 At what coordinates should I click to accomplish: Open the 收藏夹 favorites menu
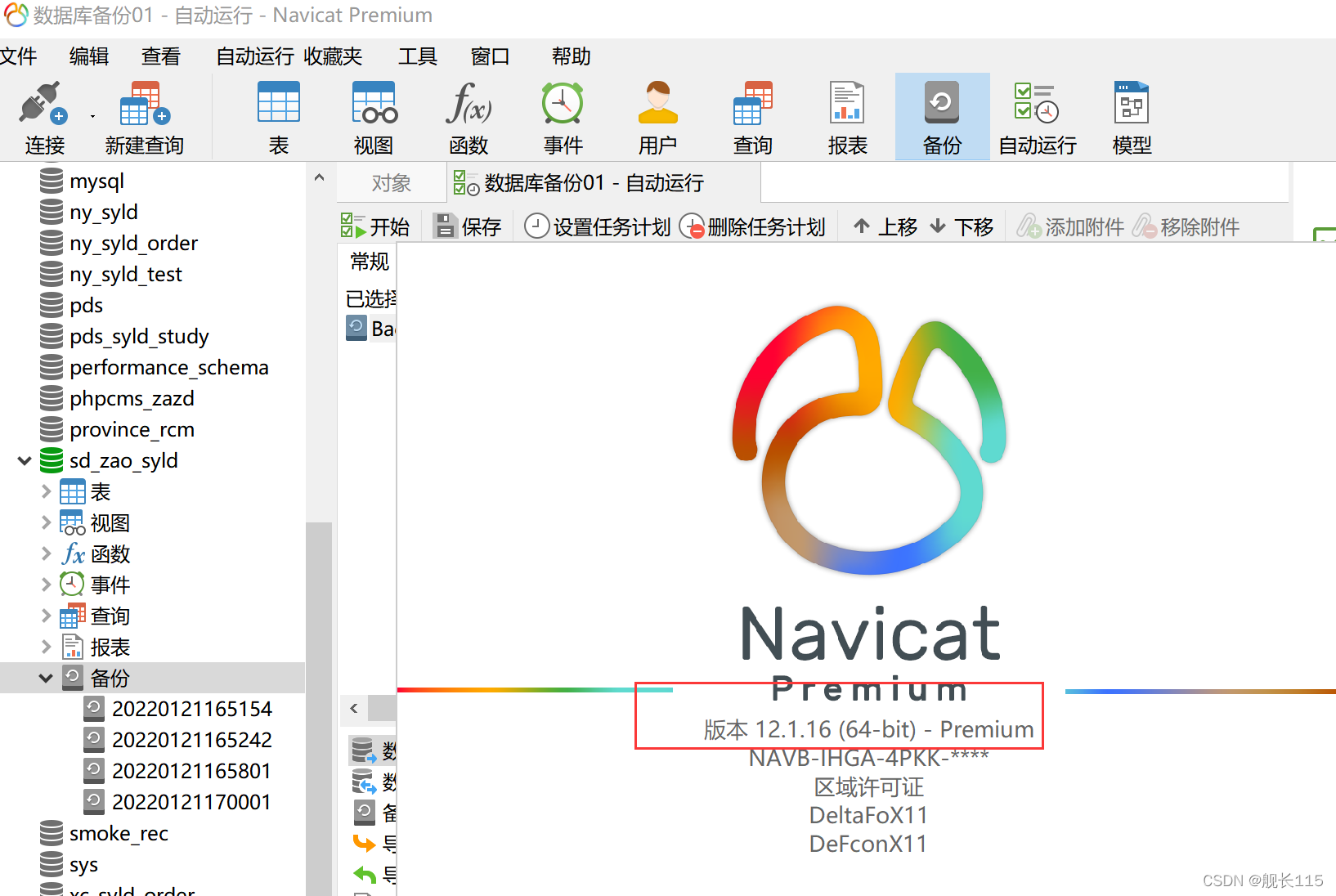[x=333, y=56]
